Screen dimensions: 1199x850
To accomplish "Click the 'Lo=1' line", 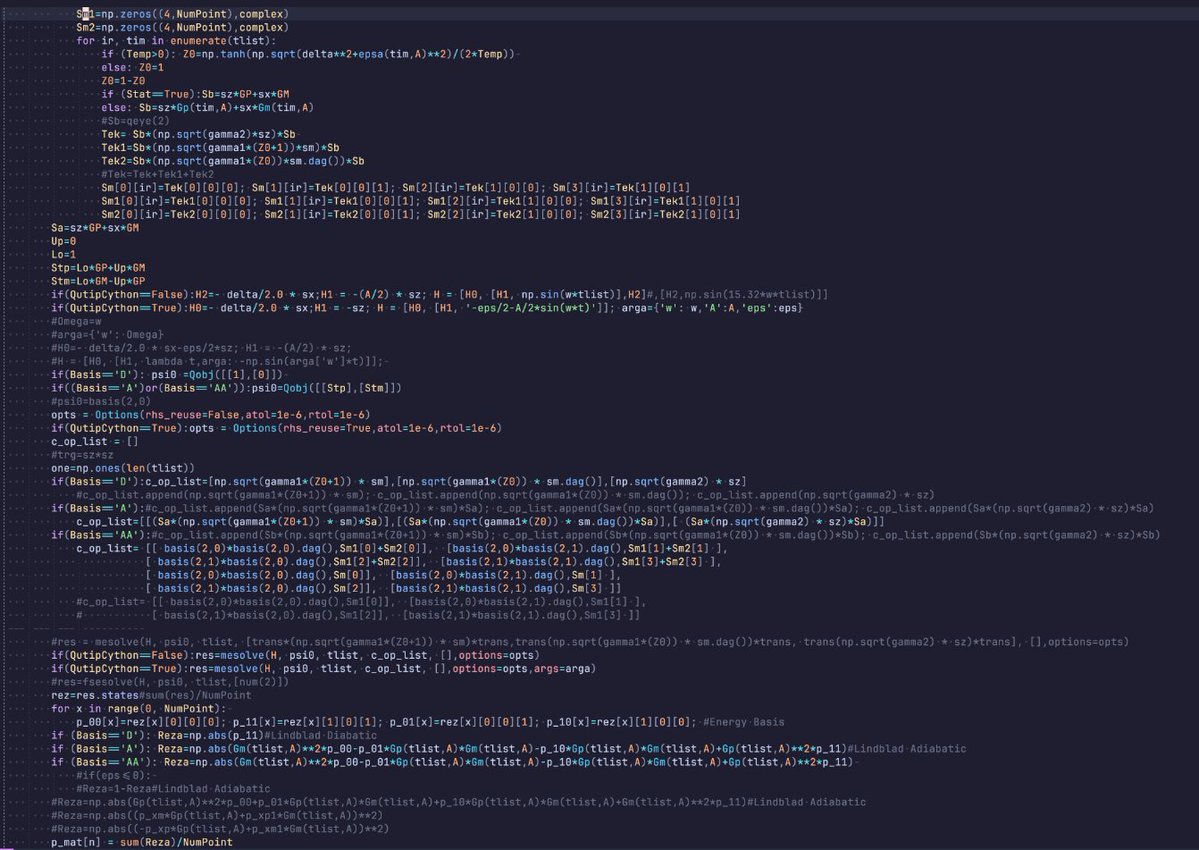I will tap(63, 255).
